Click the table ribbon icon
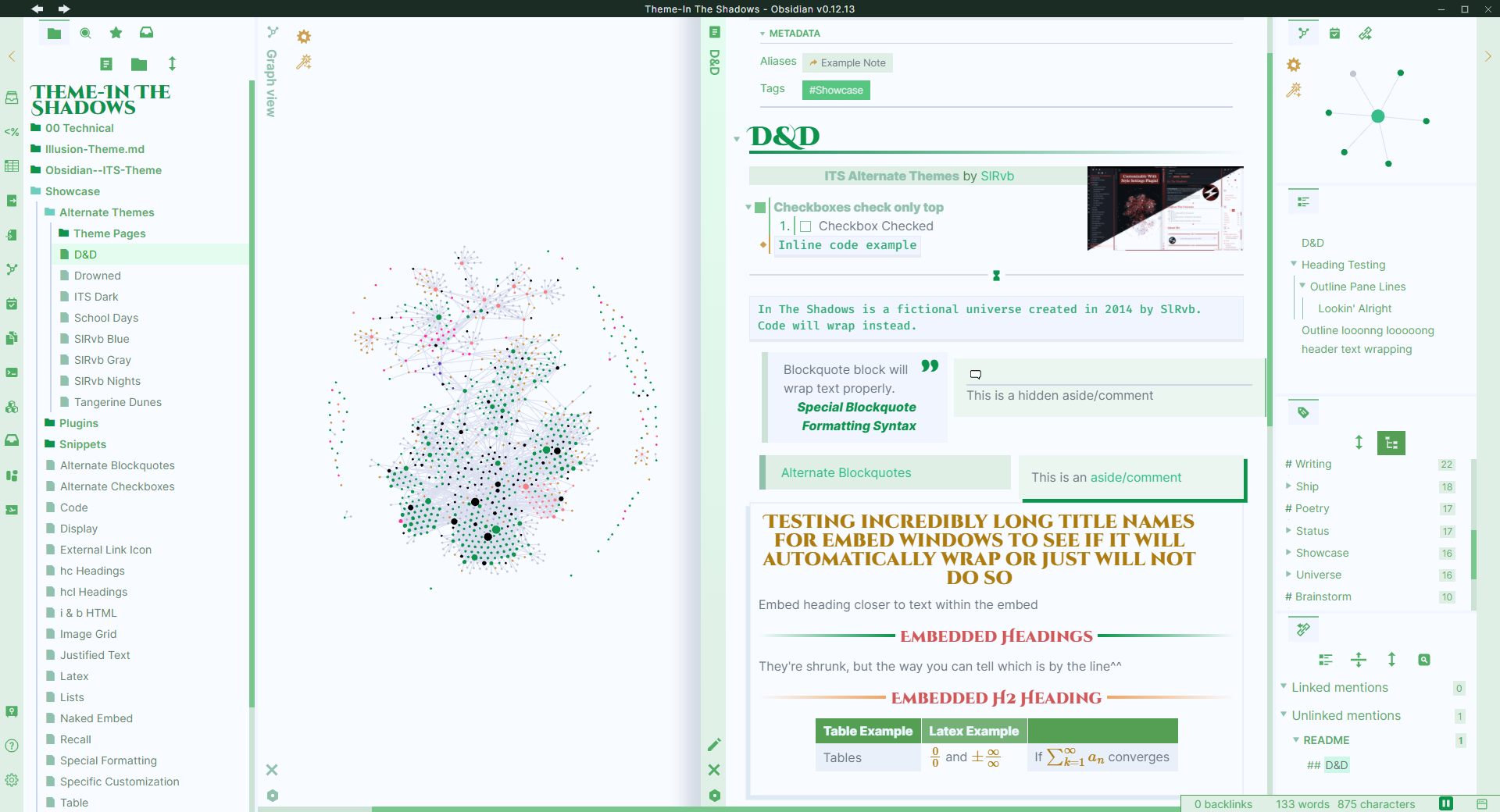 (12, 166)
